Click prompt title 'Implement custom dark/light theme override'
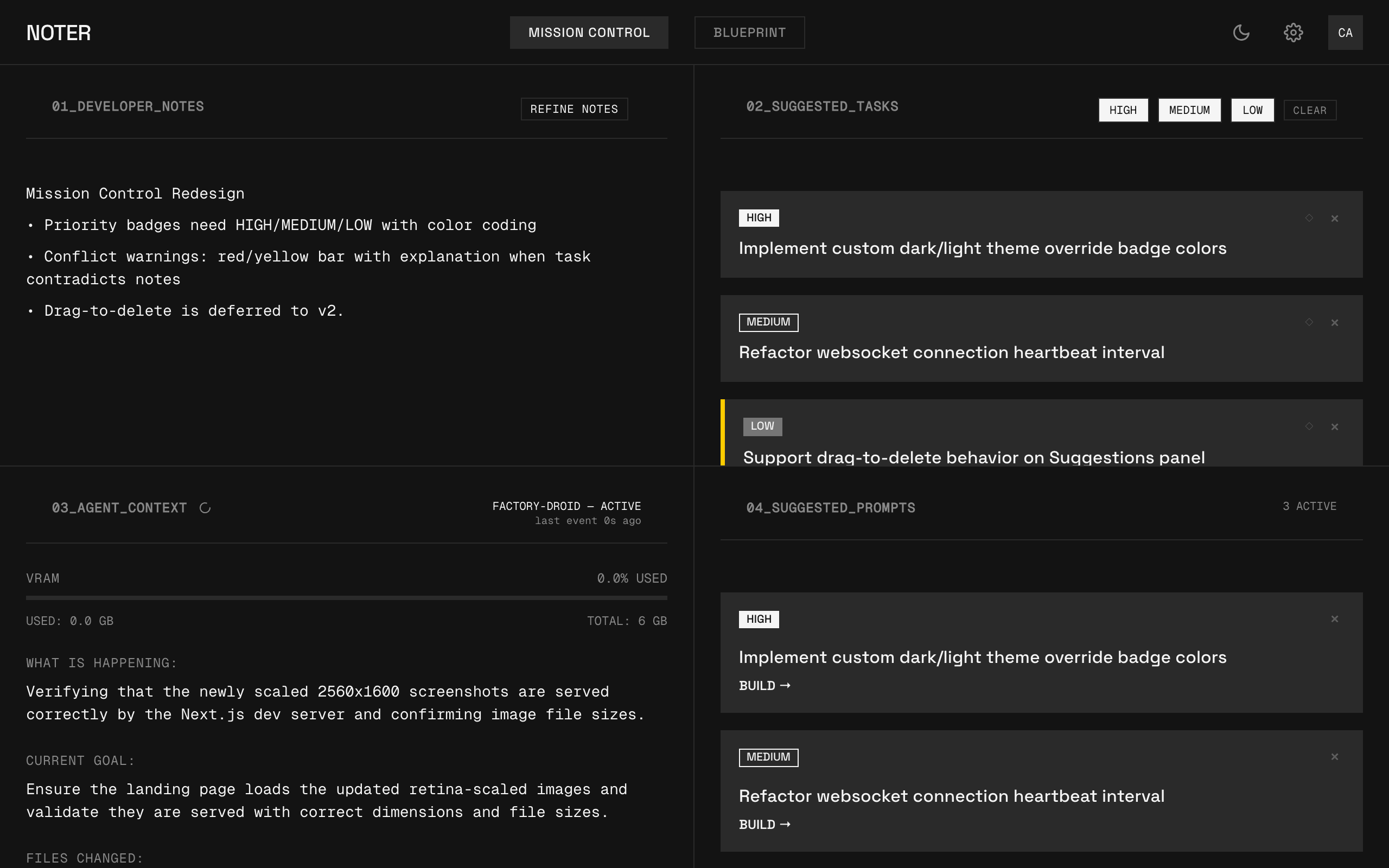Viewport: 1389px width, 868px height. 983,658
